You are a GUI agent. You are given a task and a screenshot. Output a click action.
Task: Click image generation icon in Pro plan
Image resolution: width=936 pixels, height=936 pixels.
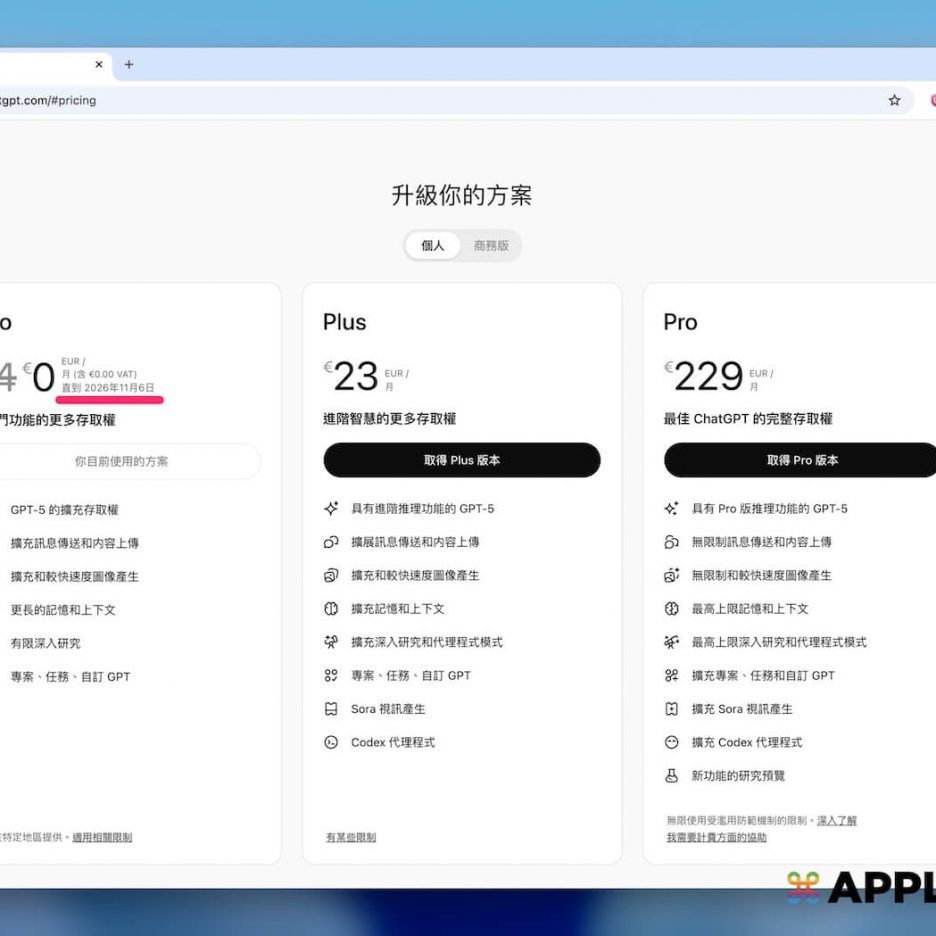[672, 575]
